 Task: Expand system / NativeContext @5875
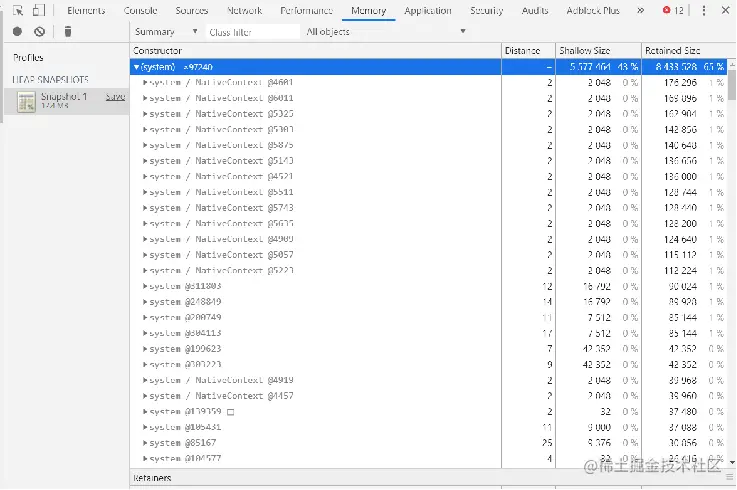[145, 145]
